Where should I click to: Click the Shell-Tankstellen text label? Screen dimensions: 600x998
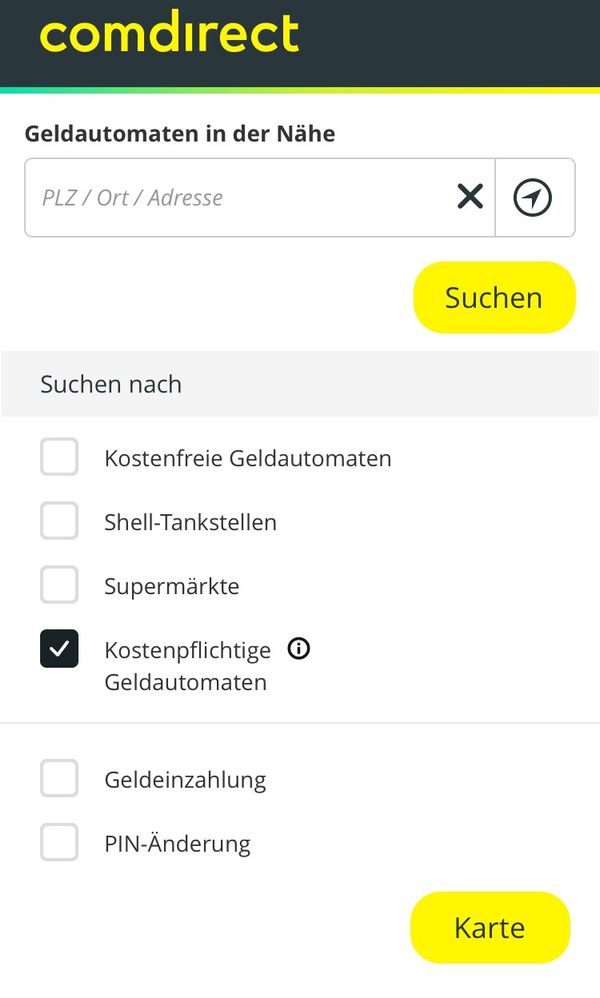pos(190,520)
